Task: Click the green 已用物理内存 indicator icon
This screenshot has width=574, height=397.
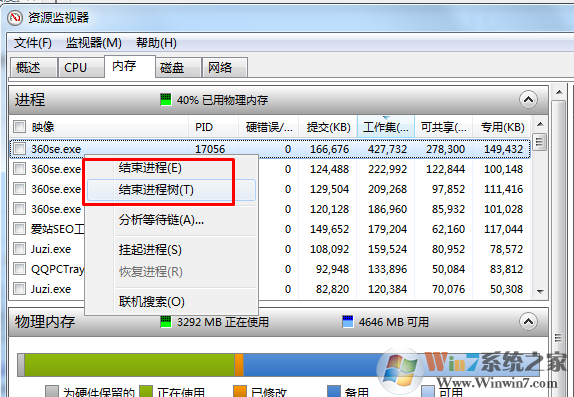Action: [x=165, y=99]
